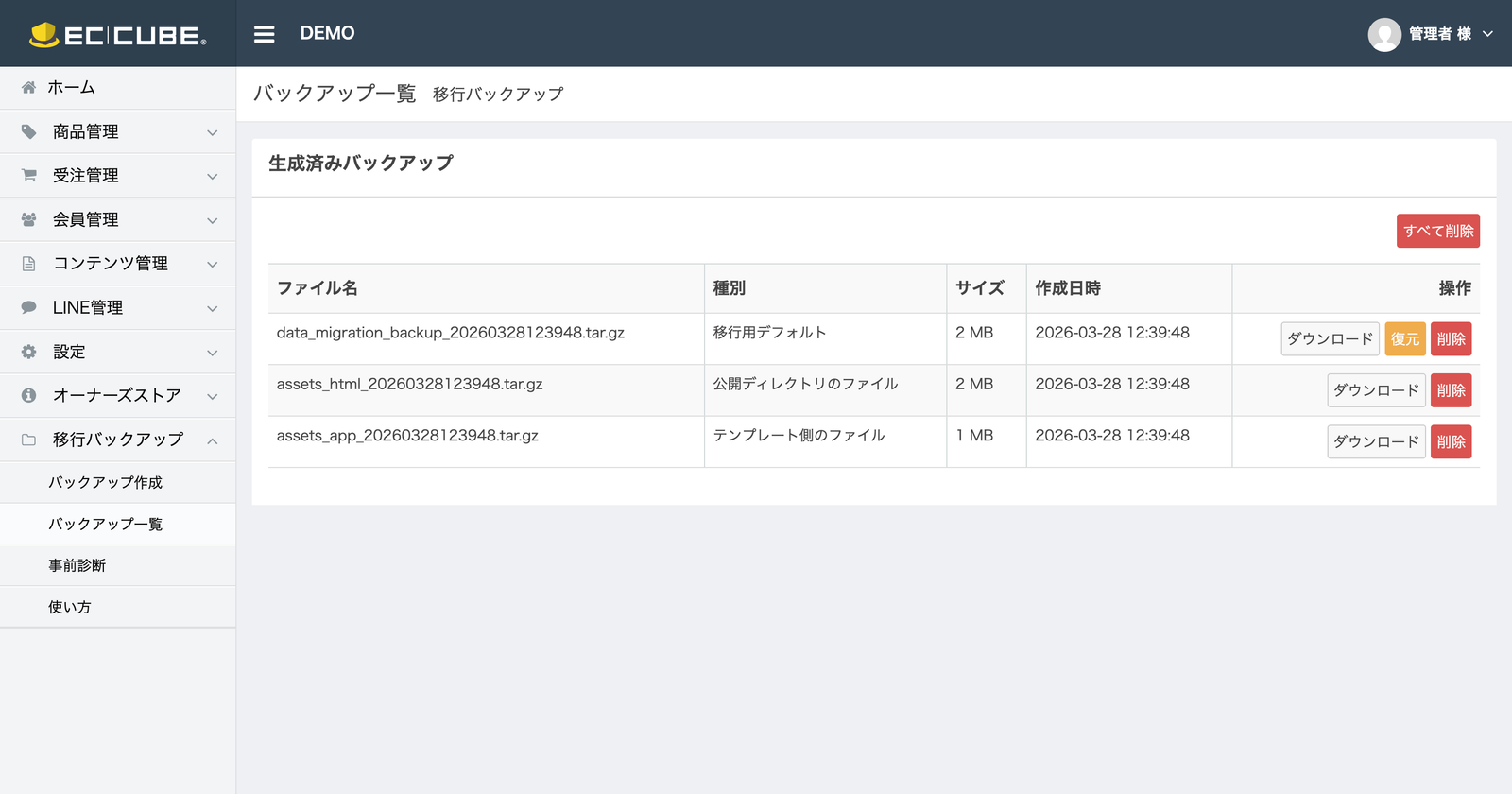
Task: Open the 管理者 様 dropdown arrow
Action: (1487, 34)
